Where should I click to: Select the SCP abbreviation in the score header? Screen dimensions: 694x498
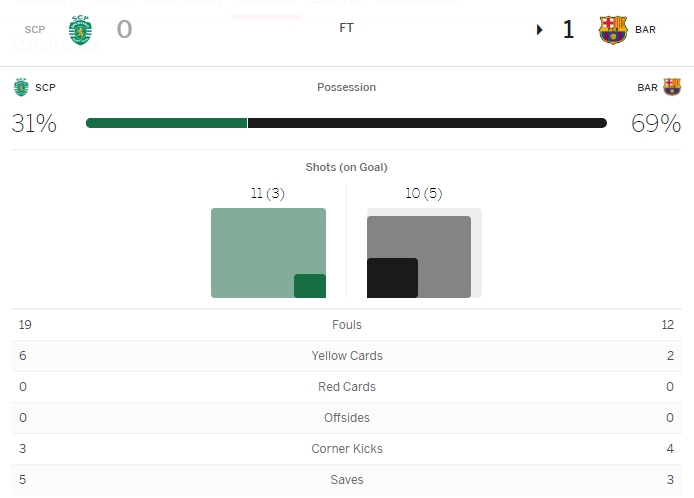[35, 30]
